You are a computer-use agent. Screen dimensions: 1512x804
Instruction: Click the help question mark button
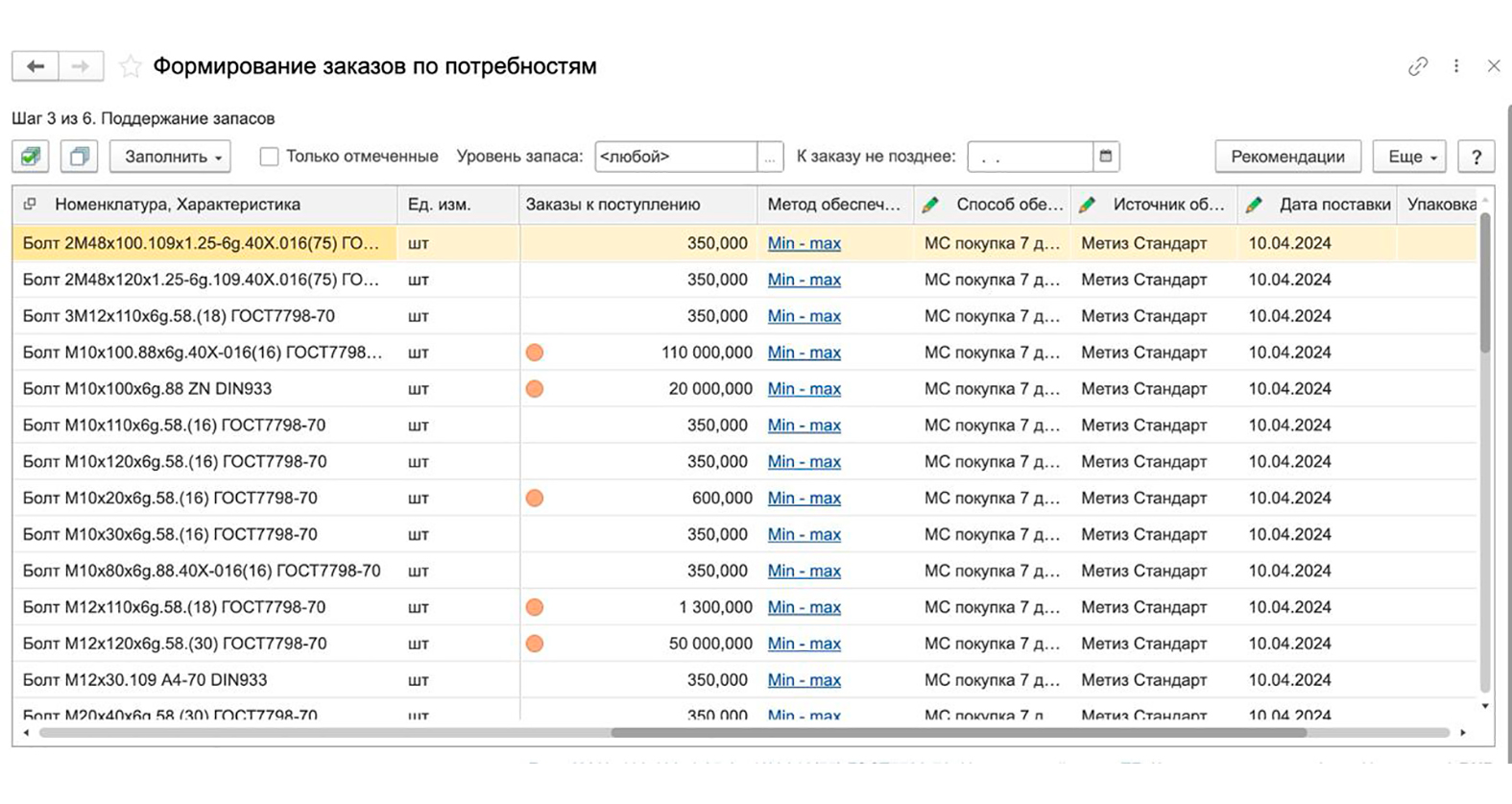pyautogui.click(x=1476, y=157)
